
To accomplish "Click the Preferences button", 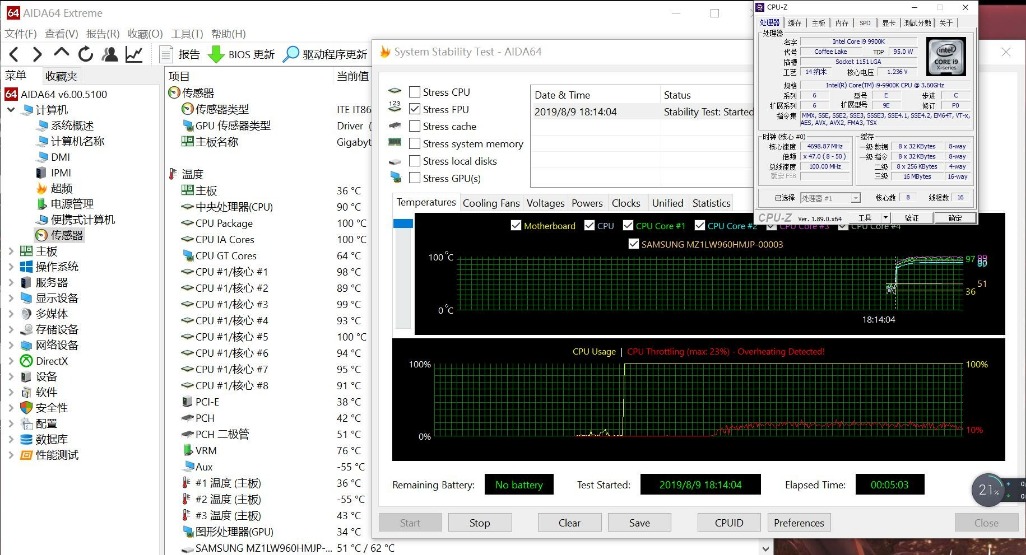I will click(x=799, y=523).
